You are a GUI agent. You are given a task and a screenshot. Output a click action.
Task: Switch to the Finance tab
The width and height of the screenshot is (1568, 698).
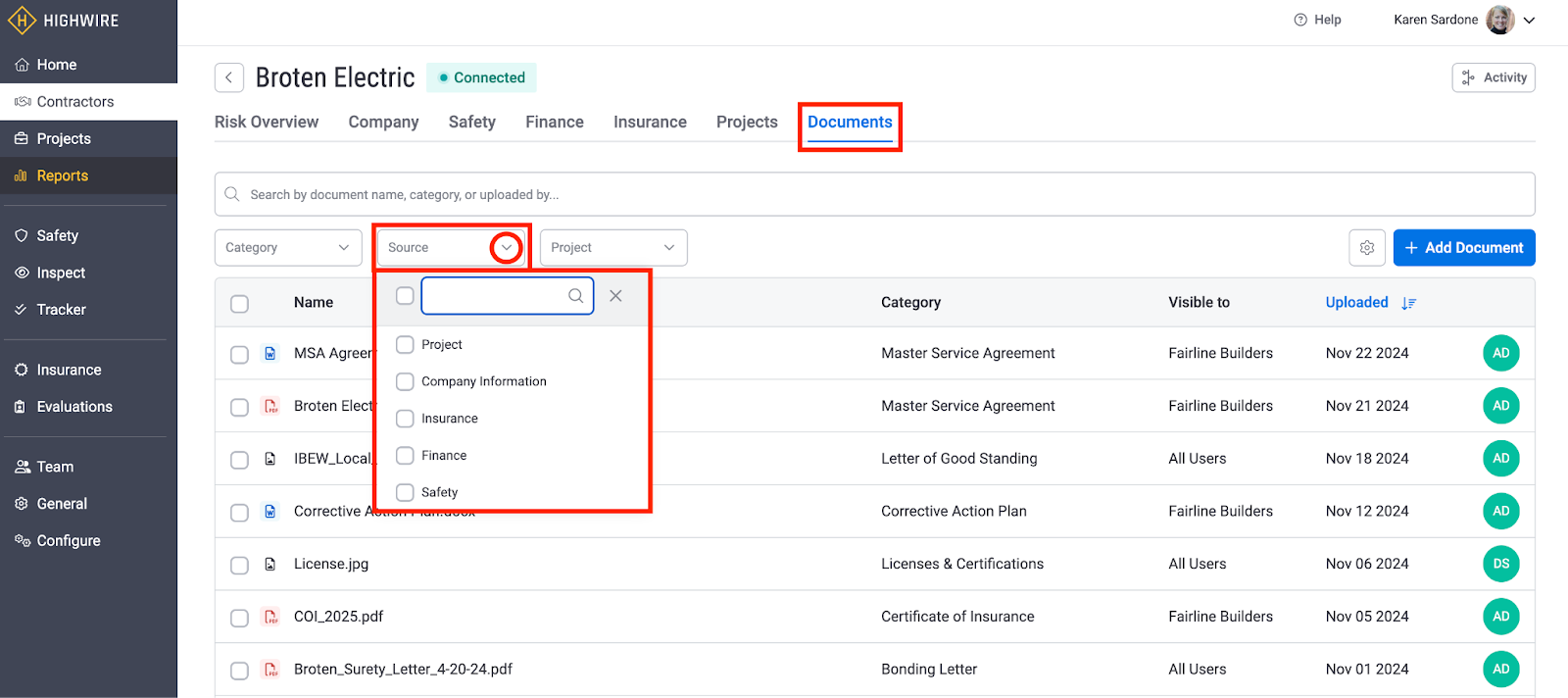click(x=555, y=123)
